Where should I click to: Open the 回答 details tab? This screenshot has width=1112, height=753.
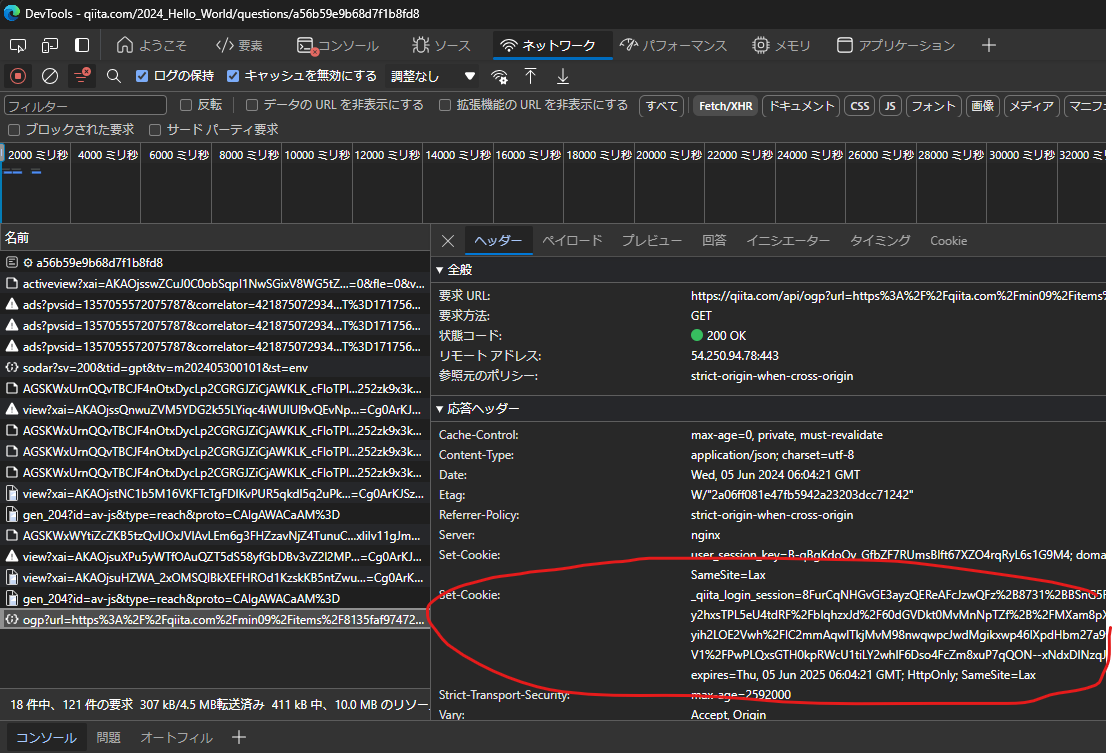(714, 241)
